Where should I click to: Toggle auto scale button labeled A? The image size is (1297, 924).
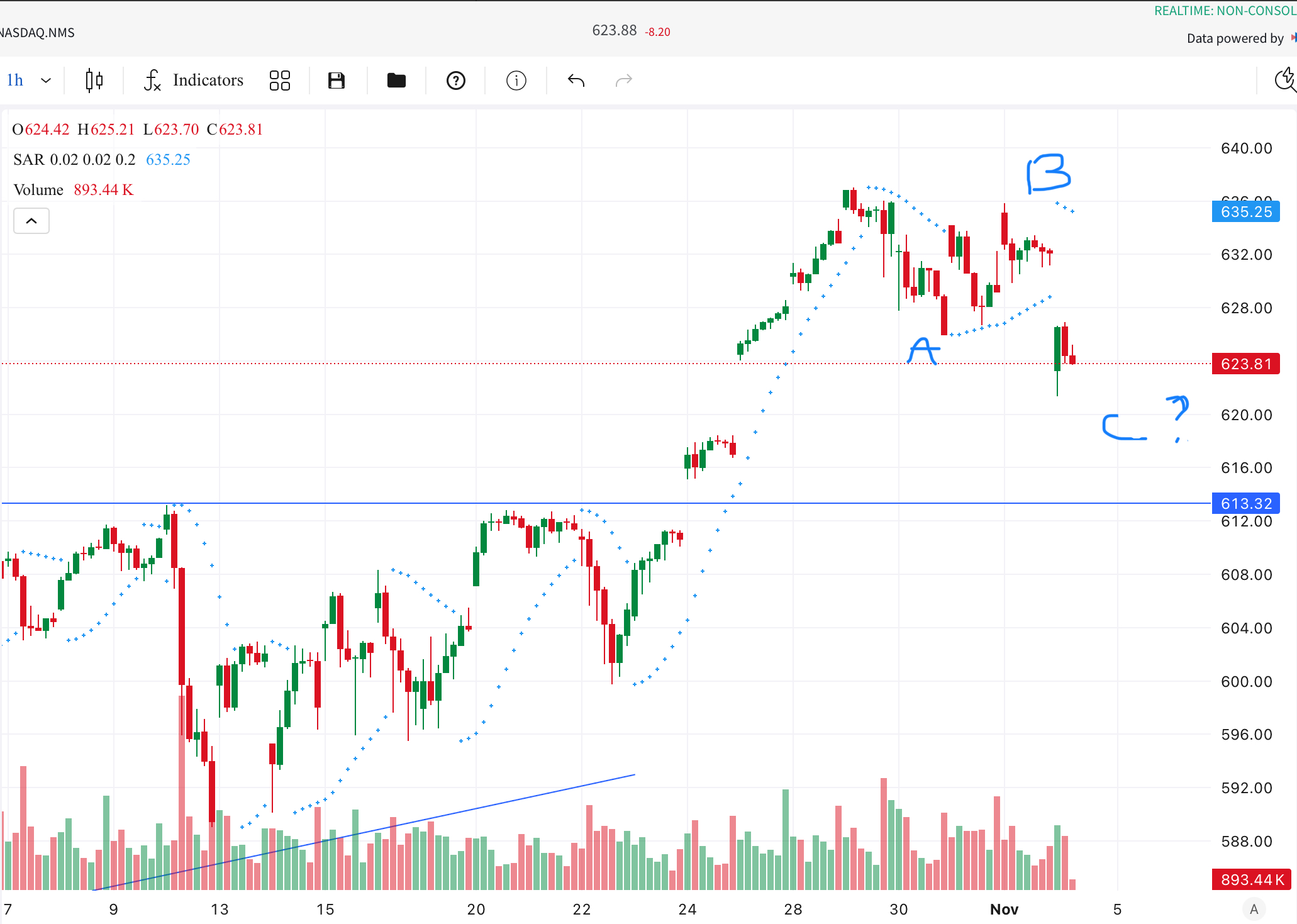coord(1254,909)
